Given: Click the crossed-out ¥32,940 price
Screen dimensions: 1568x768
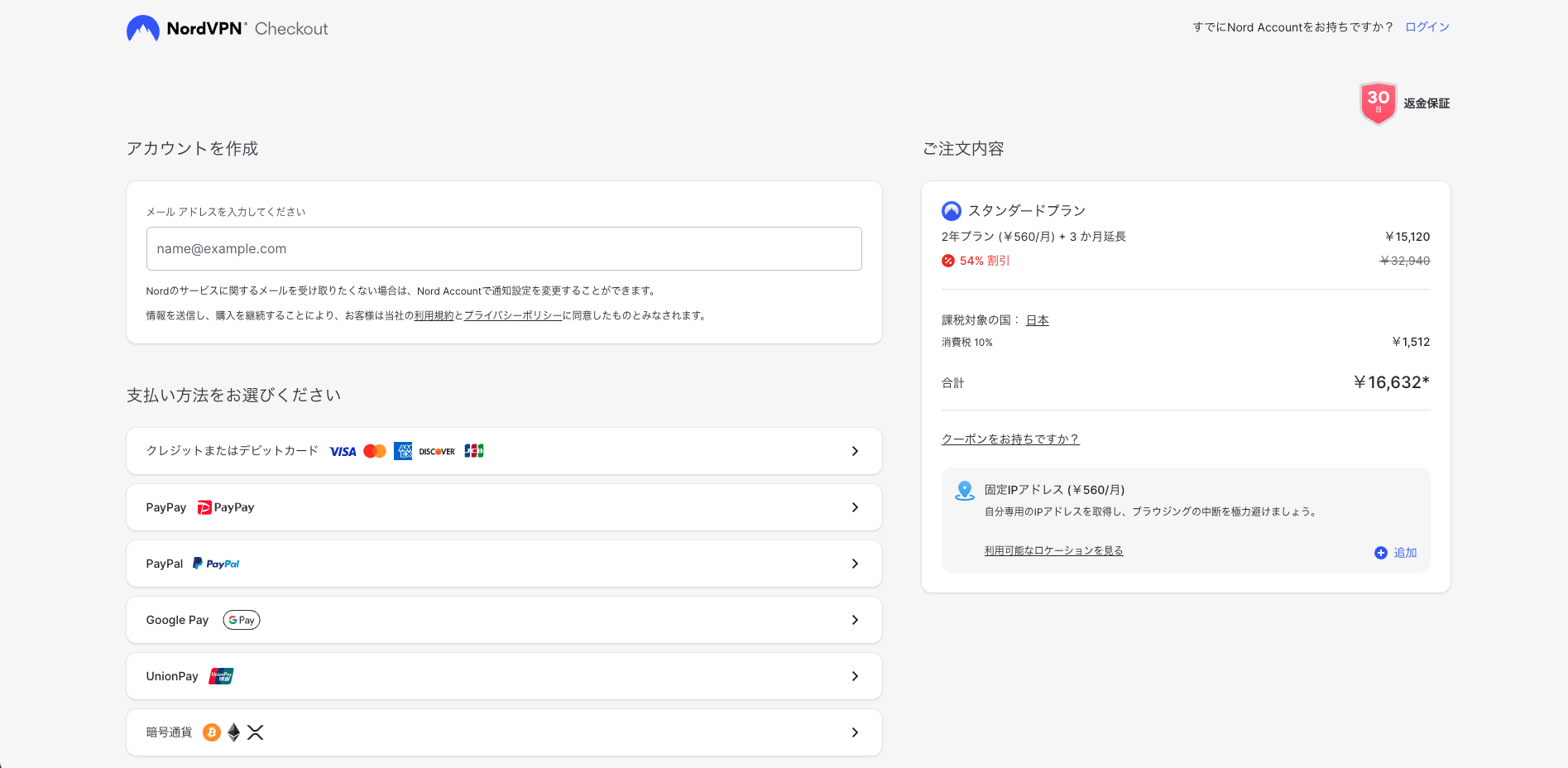Looking at the screenshot, I should click(x=1405, y=261).
